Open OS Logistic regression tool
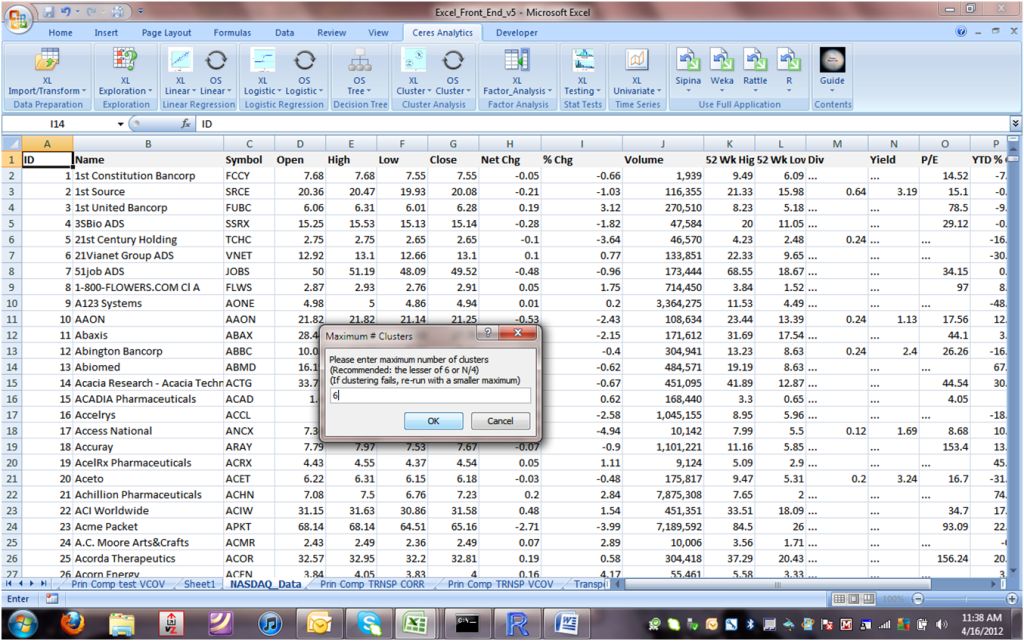1024x641 pixels. pos(304,70)
